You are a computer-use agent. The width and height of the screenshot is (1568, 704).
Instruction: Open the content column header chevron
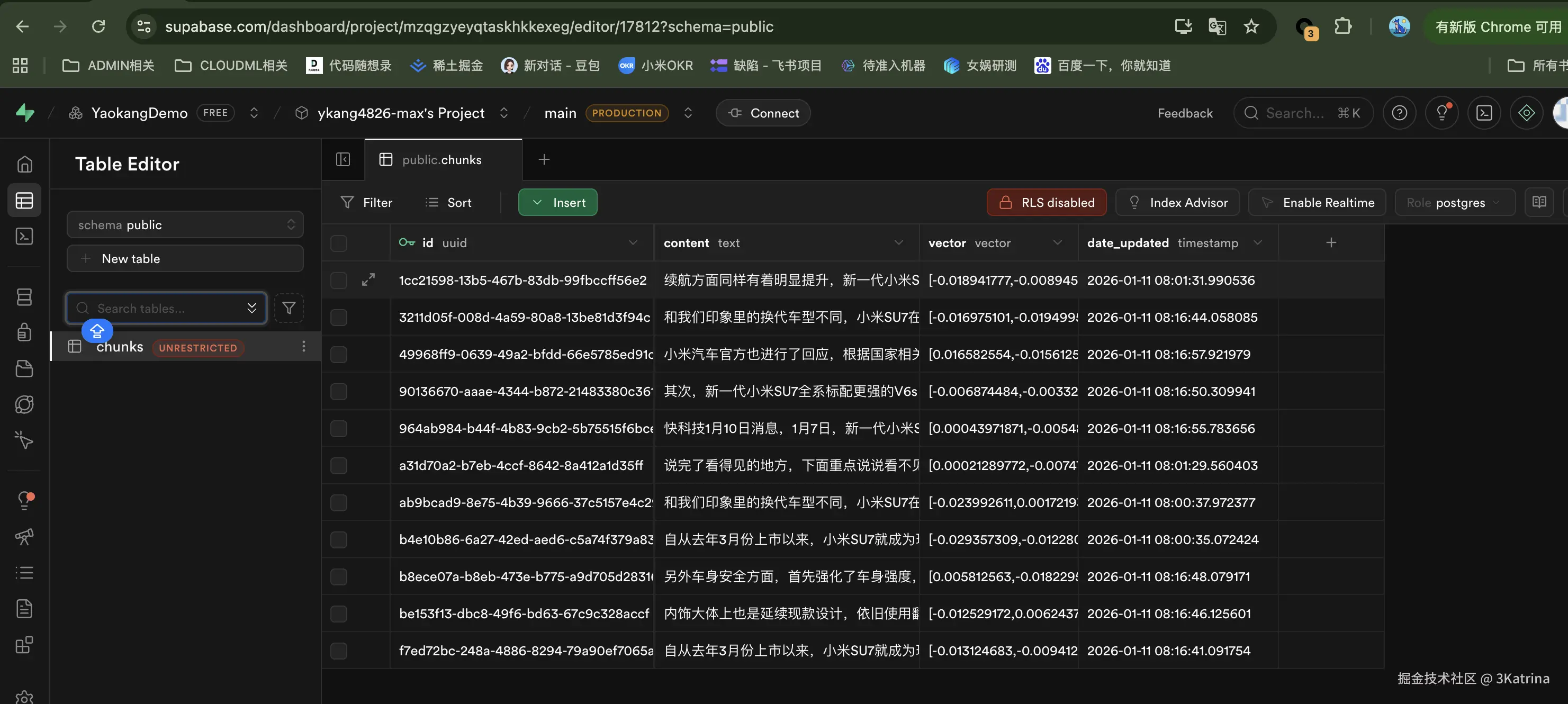click(898, 243)
